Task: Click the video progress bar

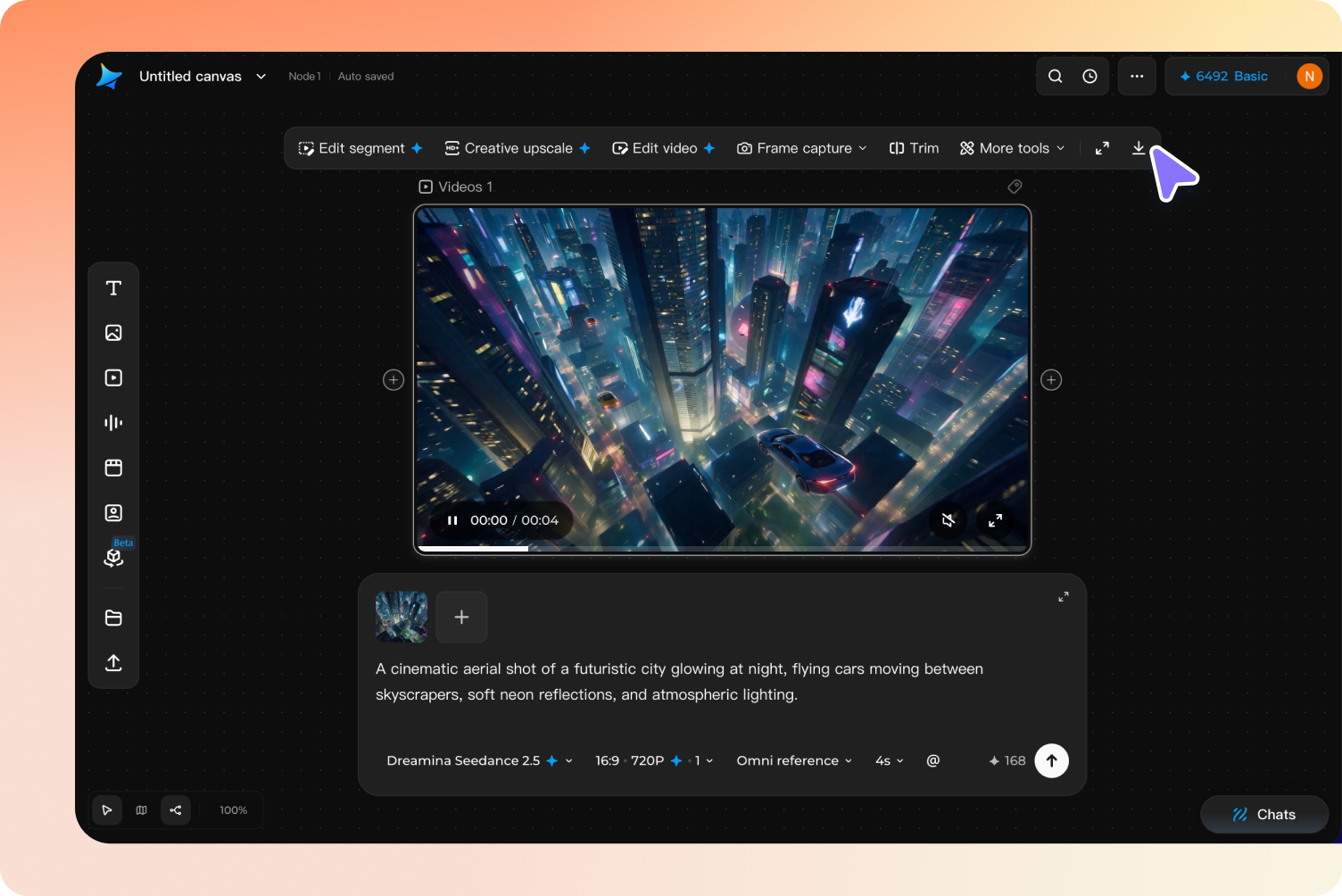Action: tap(723, 549)
